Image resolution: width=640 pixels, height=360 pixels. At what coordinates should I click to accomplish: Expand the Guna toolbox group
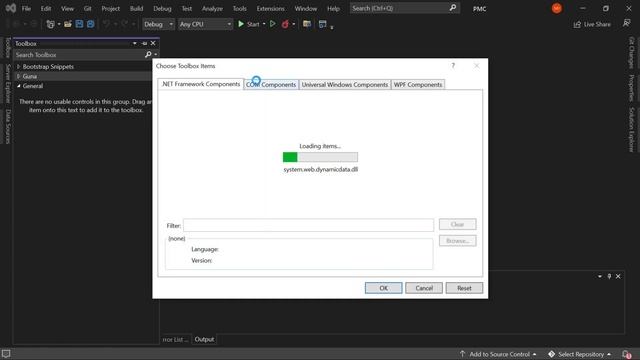[x=18, y=76]
